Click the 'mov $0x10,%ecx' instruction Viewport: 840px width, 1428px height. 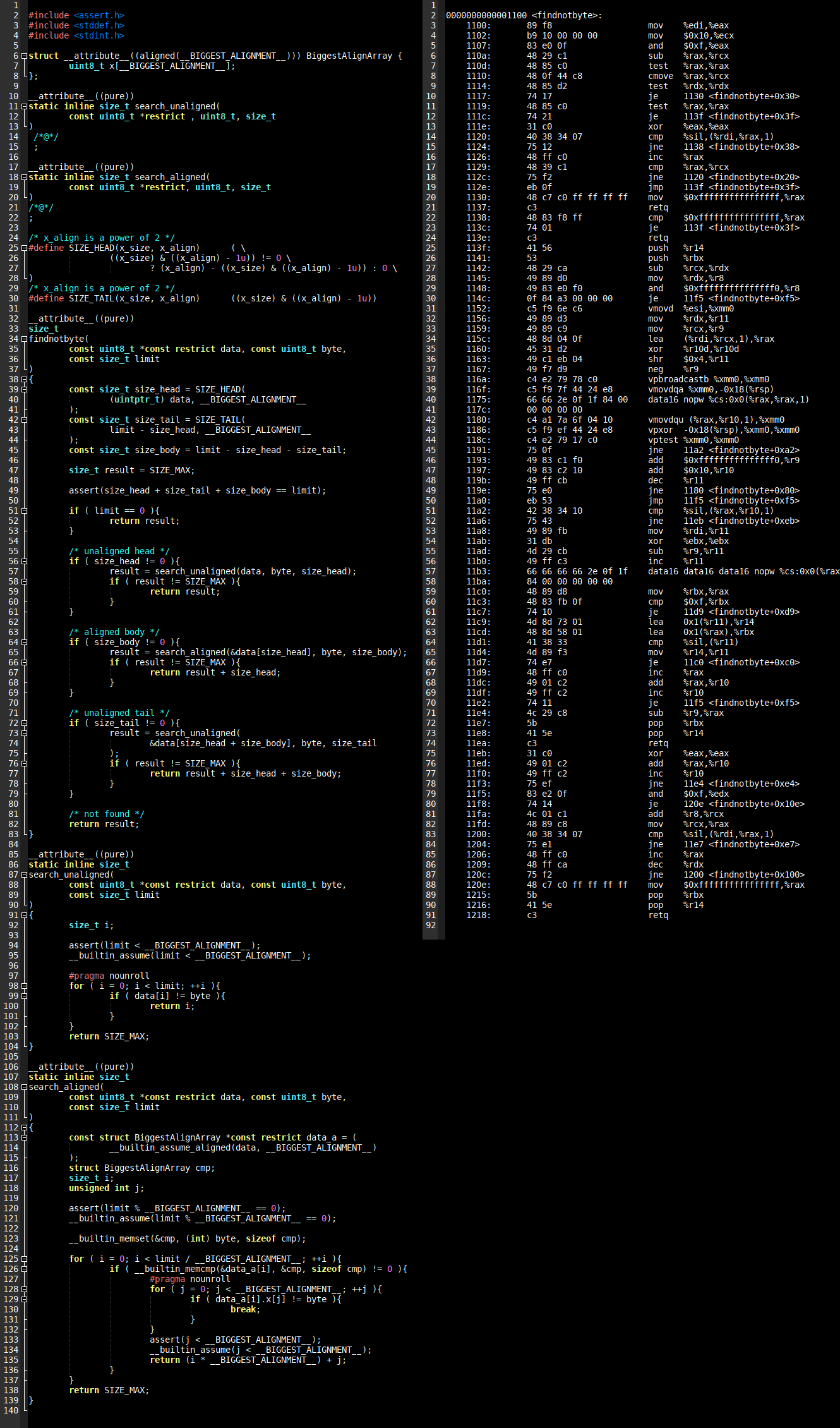691,36
